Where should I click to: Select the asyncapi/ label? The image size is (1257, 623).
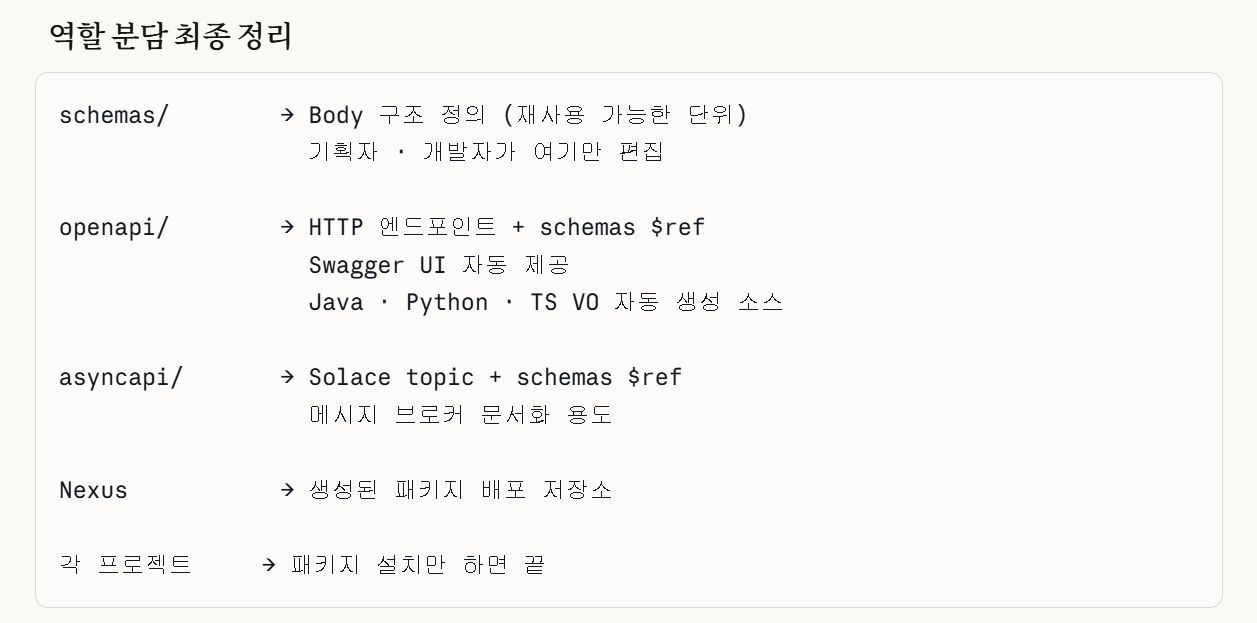(120, 378)
